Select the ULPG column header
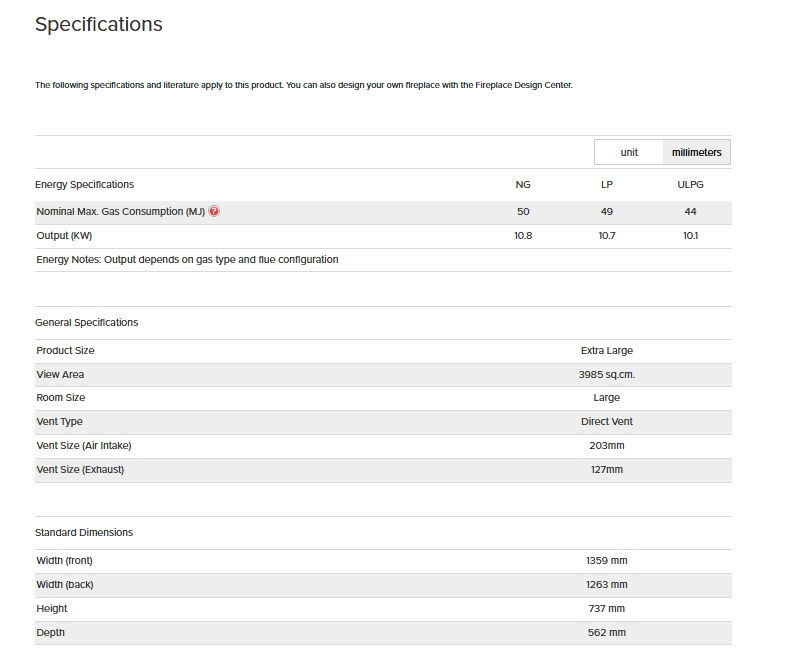The height and width of the screenshot is (669, 793). coord(690,185)
